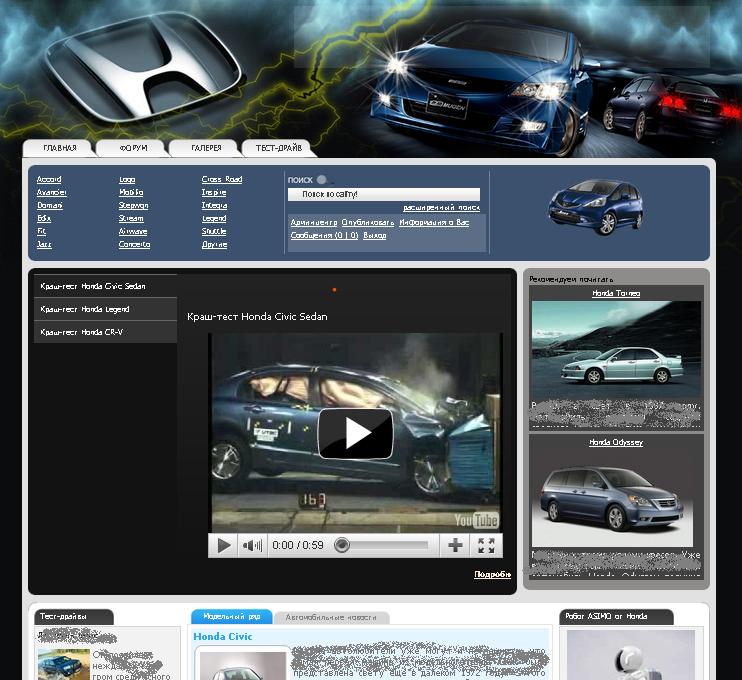
Task: Open Информация о Вас link
Action: pyautogui.click(x=434, y=222)
